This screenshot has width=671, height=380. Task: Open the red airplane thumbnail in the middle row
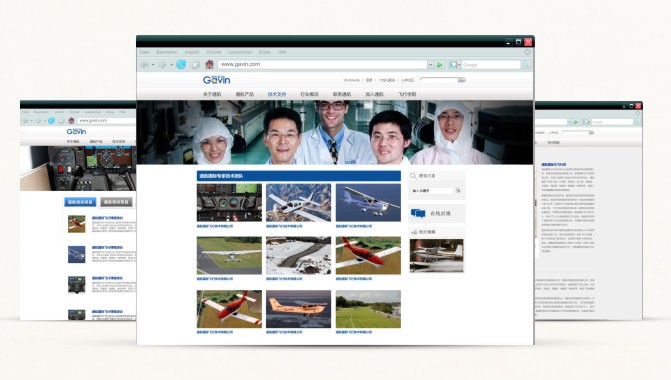(x=368, y=255)
